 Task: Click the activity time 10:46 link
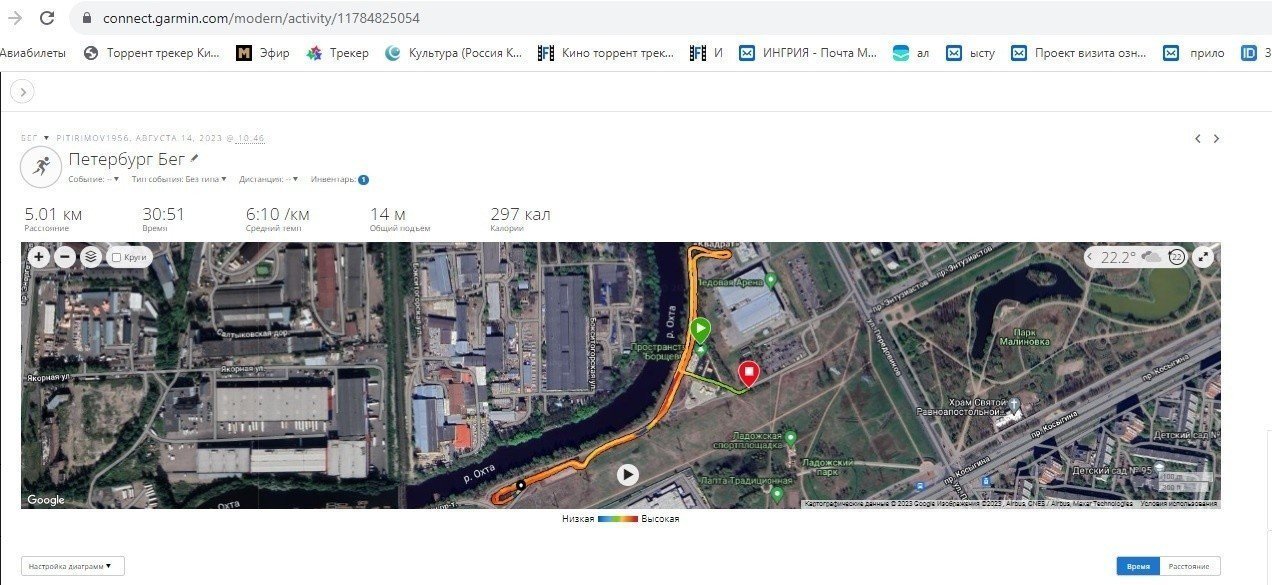click(x=251, y=138)
